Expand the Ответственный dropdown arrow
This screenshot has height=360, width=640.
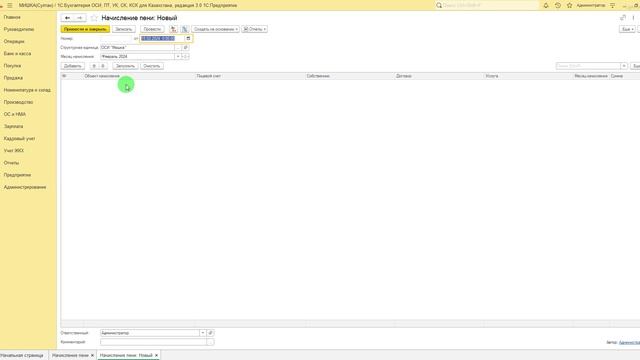click(x=202, y=333)
